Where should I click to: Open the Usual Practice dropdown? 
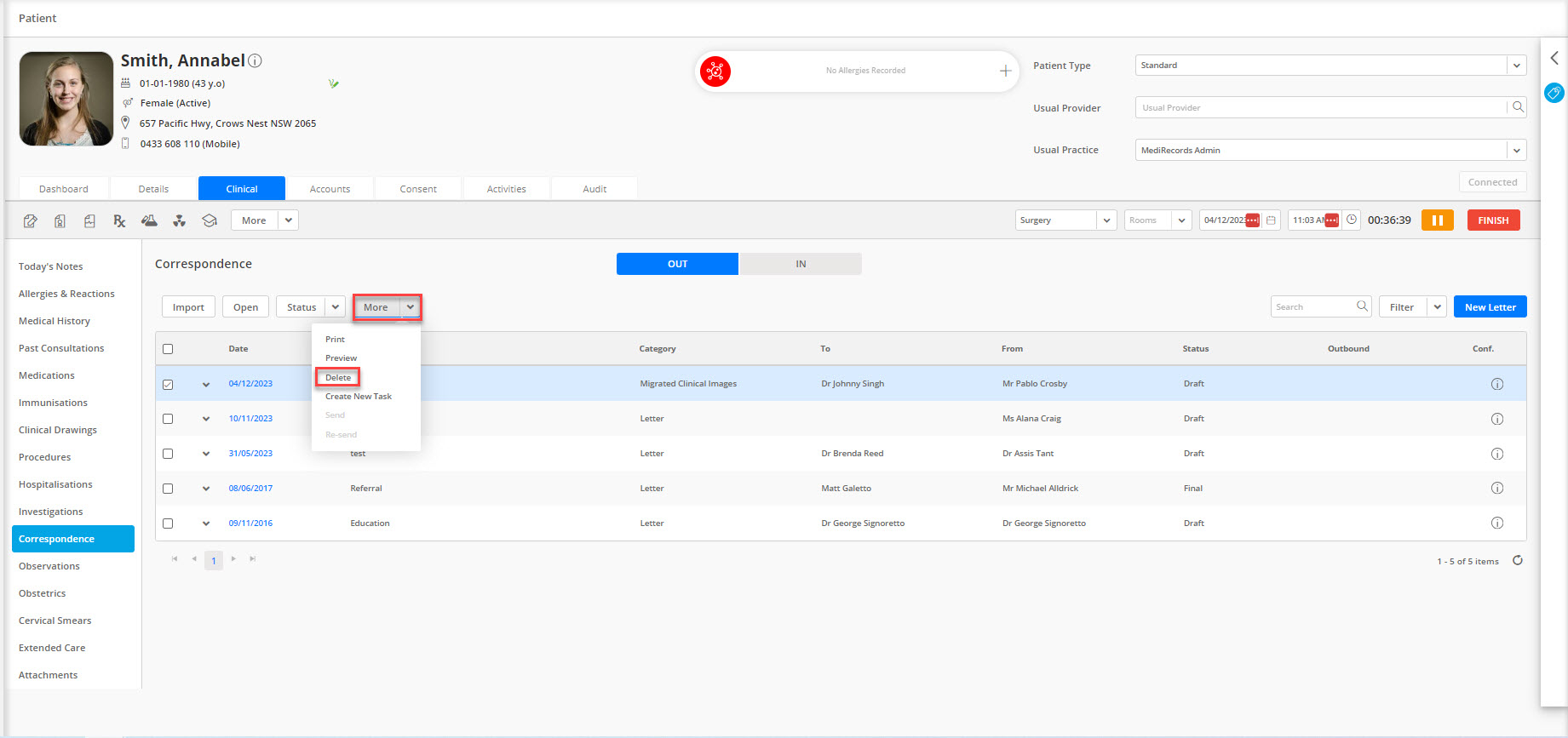tap(1516, 150)
